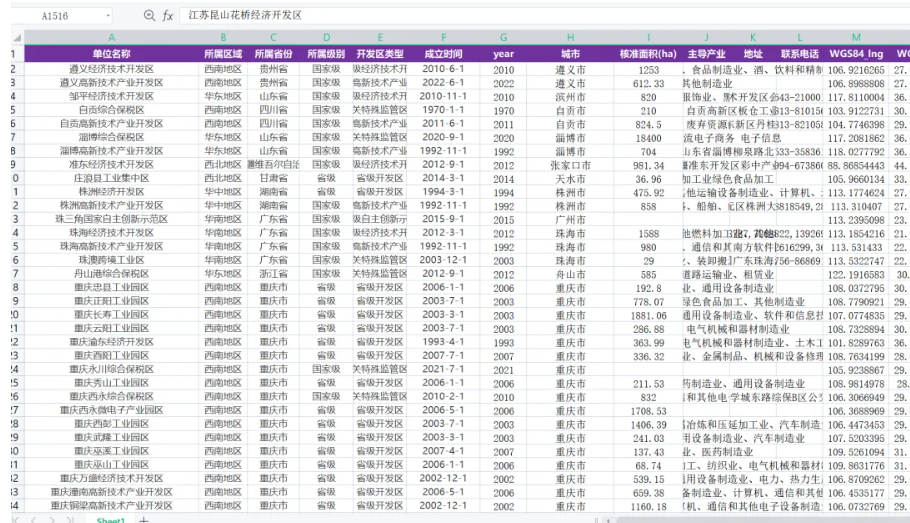Image resolution: width=910 pixels, height=523 pixels.
Task: Select column I header
Action: coord(648,38)
